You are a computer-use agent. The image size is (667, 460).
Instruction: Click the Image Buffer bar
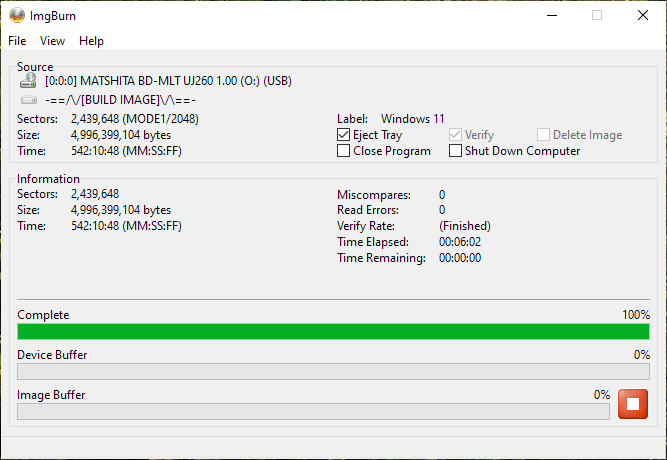click(x=313, y=411)
